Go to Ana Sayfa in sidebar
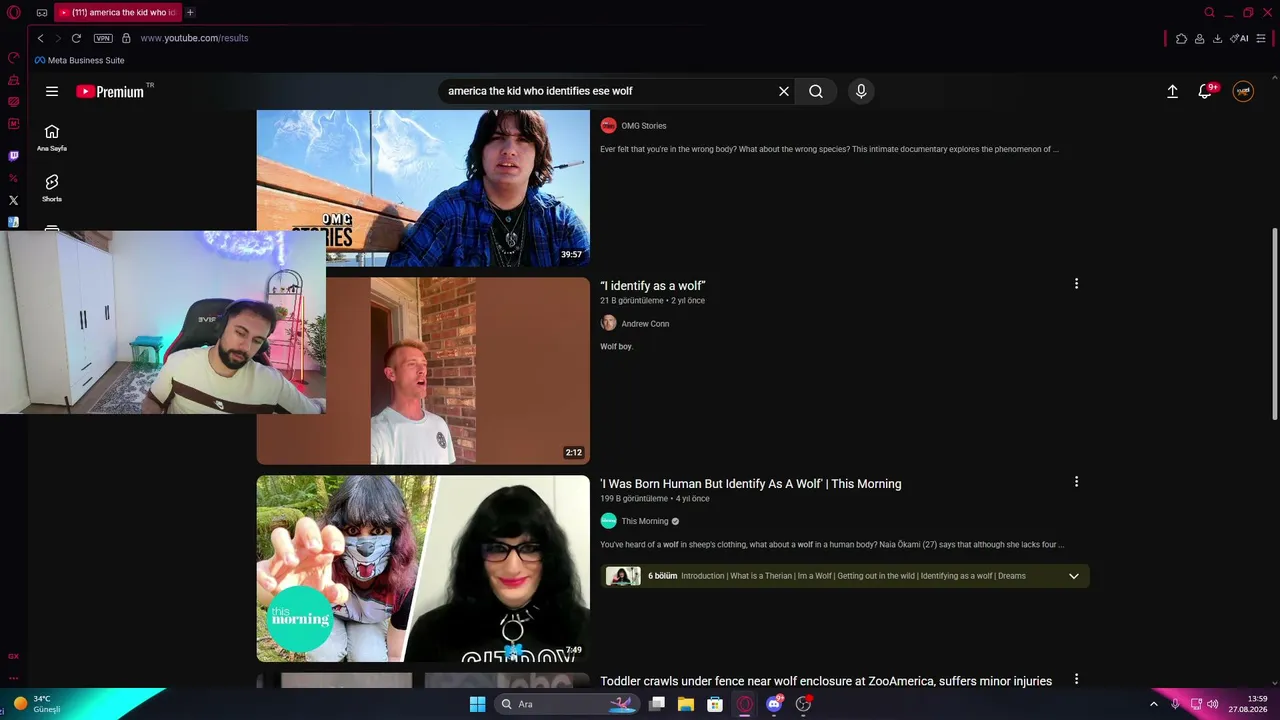The width and height of the screenshot is (1280, 720). (52, 138)
